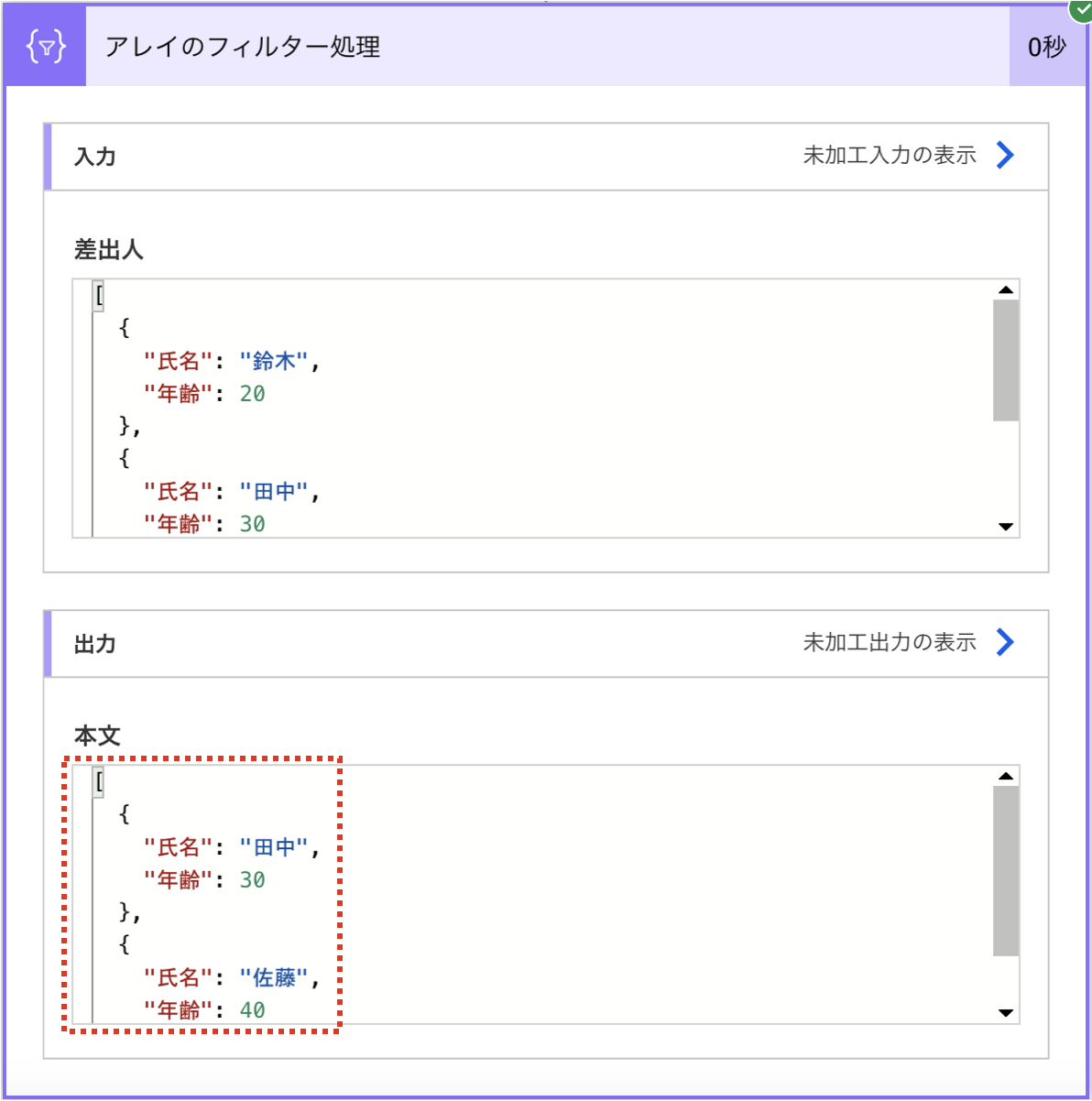Click the 差出人 input scrollbar thumb
Screen dimensions: 1092x1101
click(1006, 360)
